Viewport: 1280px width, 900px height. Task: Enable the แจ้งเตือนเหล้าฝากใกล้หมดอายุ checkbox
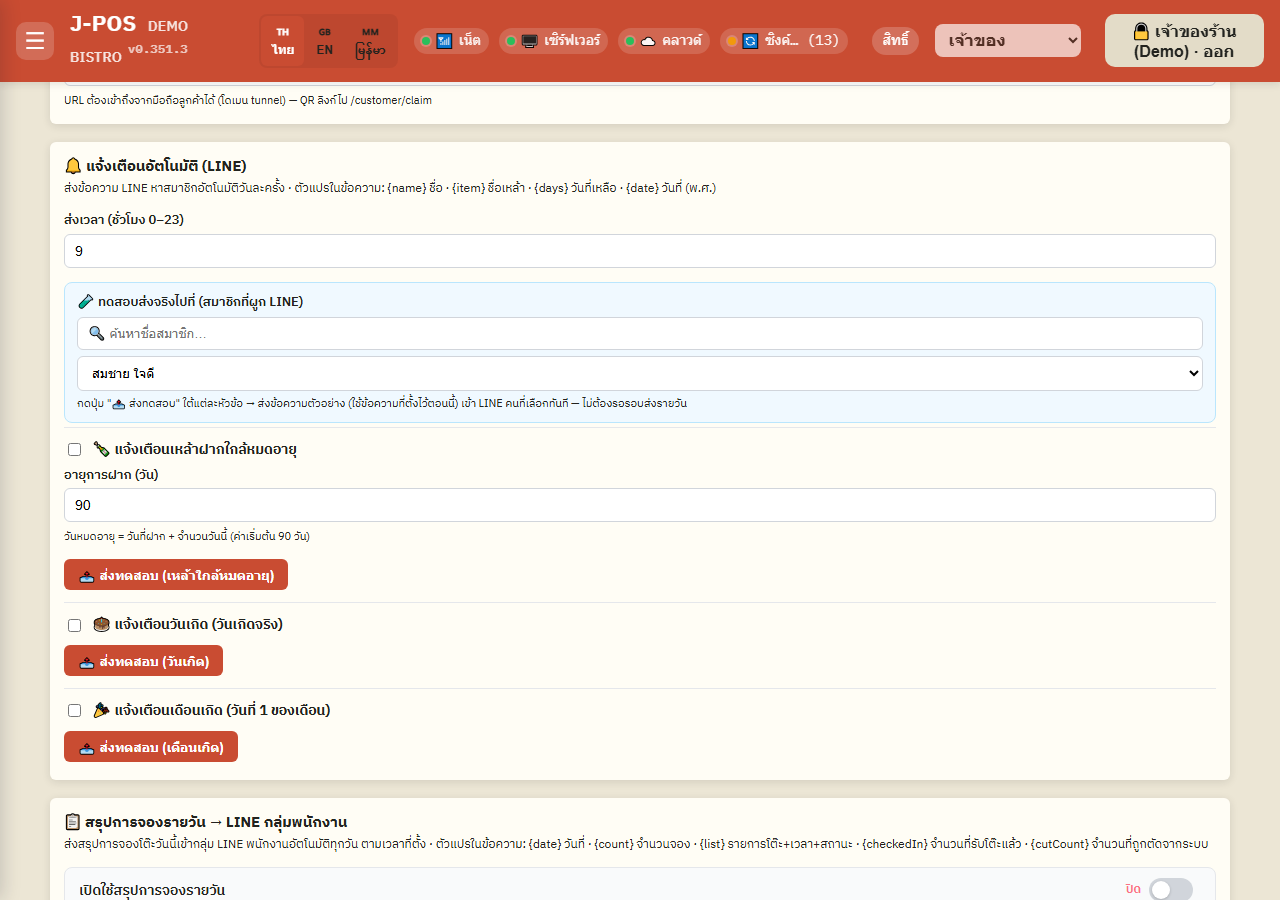(x=74, y=450)
